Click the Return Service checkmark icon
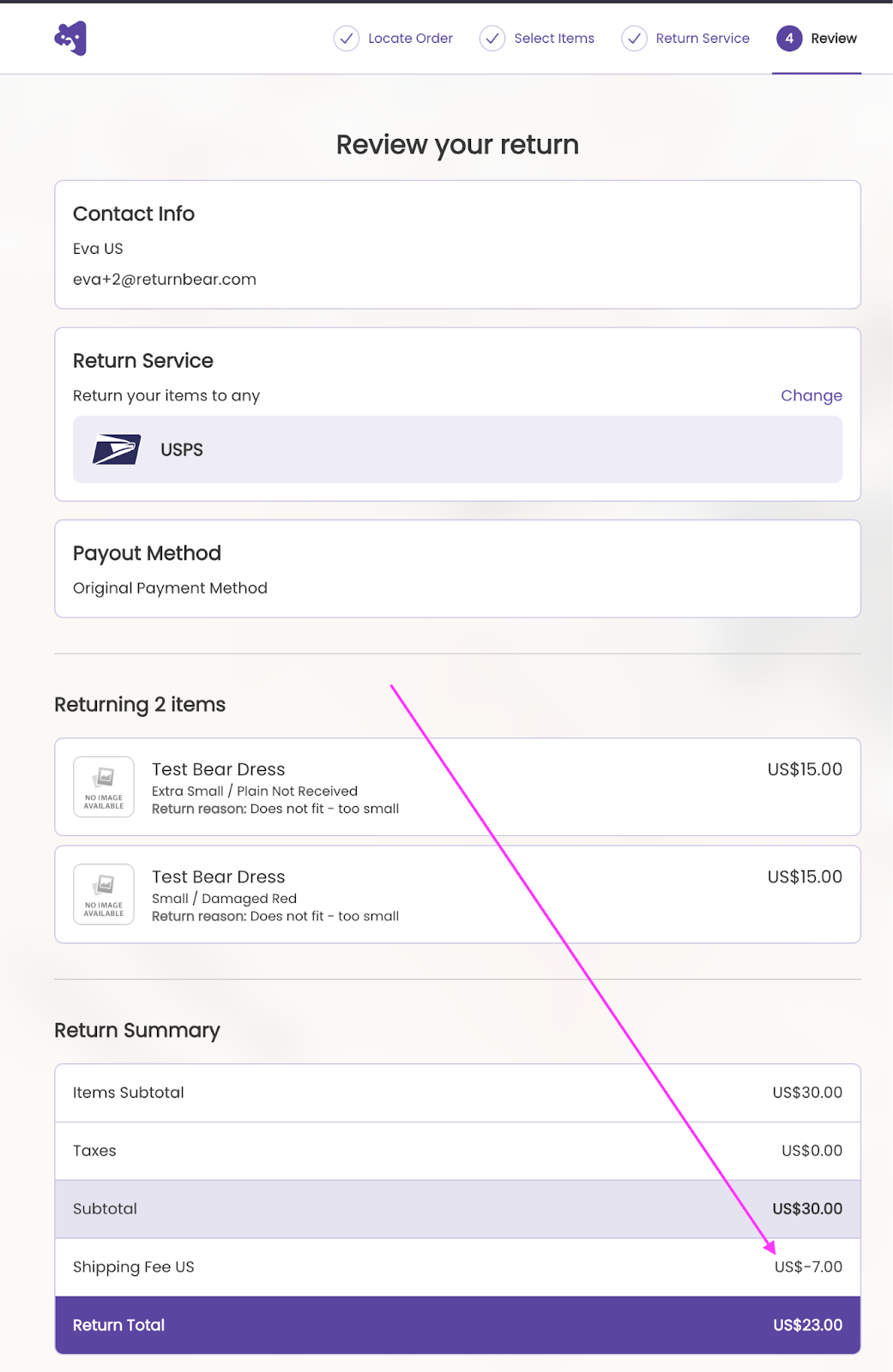893x1372 pixels. coord(634,39)
